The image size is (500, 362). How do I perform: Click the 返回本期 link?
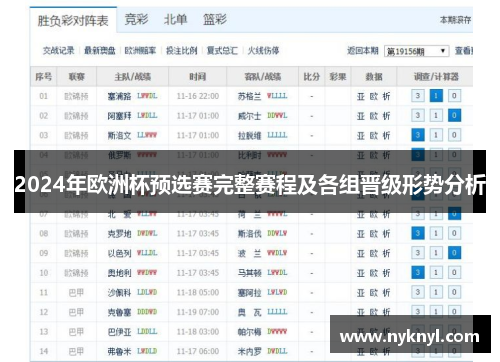click(363, 51)
